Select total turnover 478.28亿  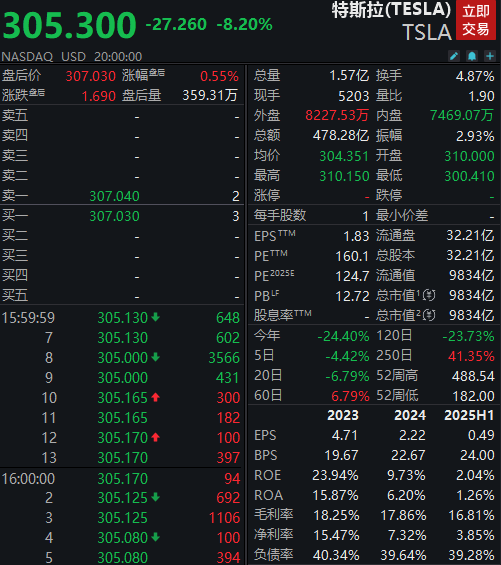pos(341,135)
